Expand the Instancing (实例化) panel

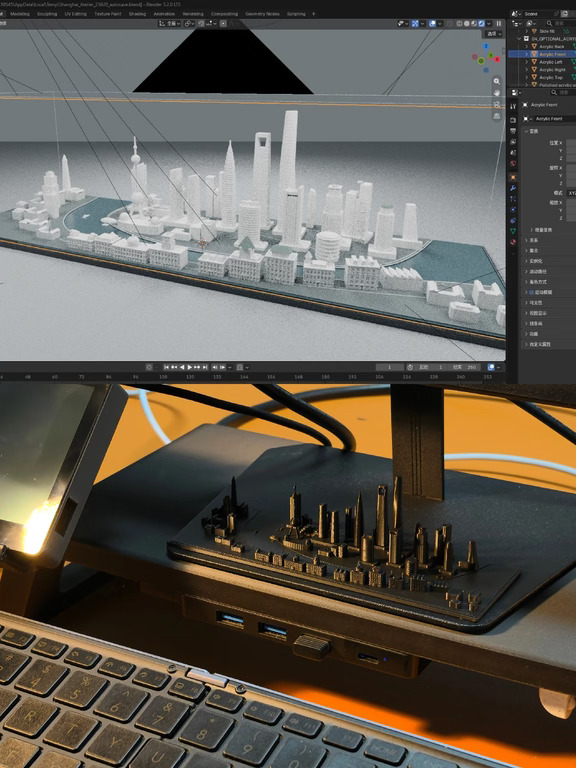point(534,261)
